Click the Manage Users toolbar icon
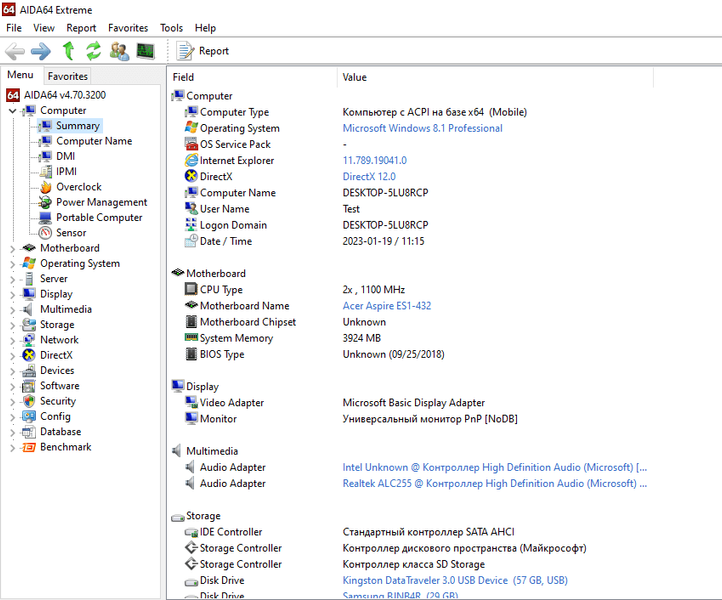Screen dimensions: 722x600 (119, 51)
